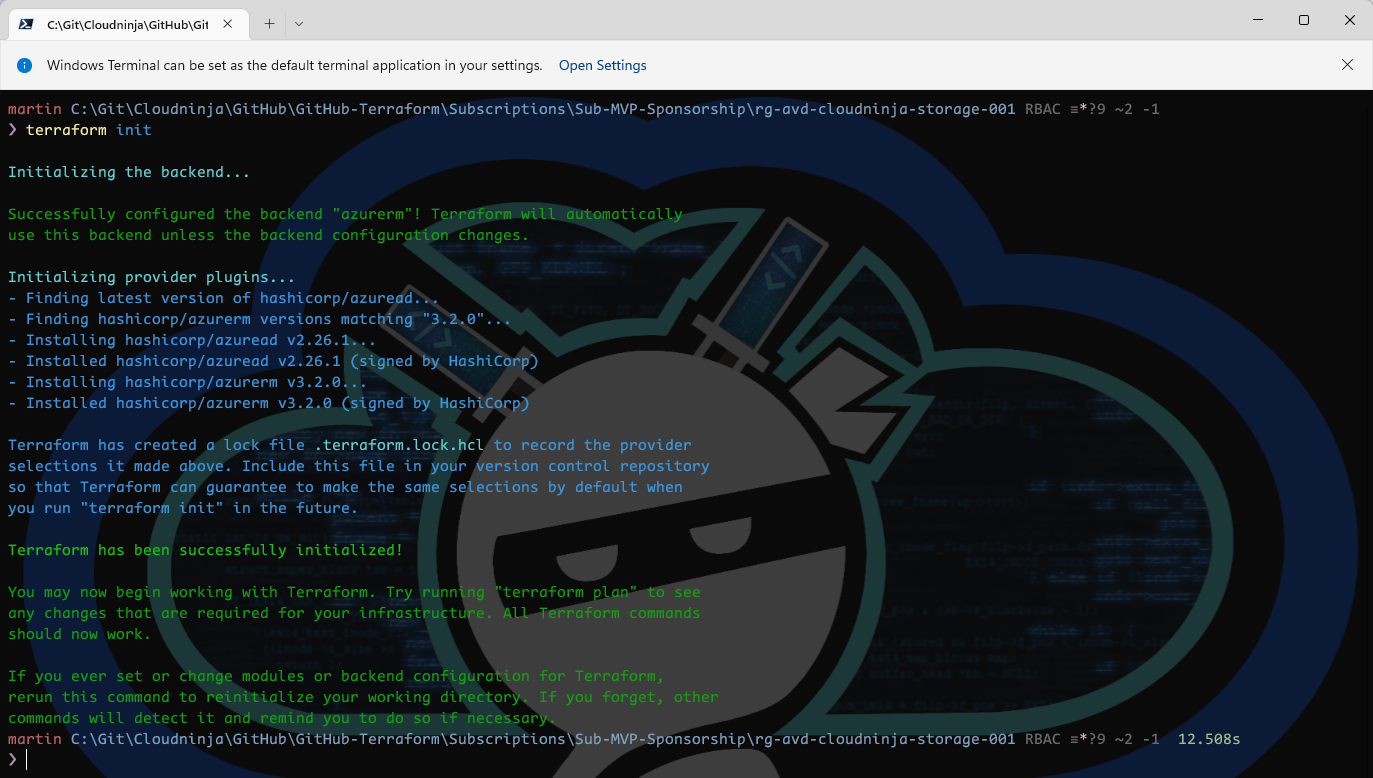Click "Finding hashicorp/azurerm versions matching" line
Viewport: 1373px width, 778px height.
pyautogui.click(x=260, y=319)
